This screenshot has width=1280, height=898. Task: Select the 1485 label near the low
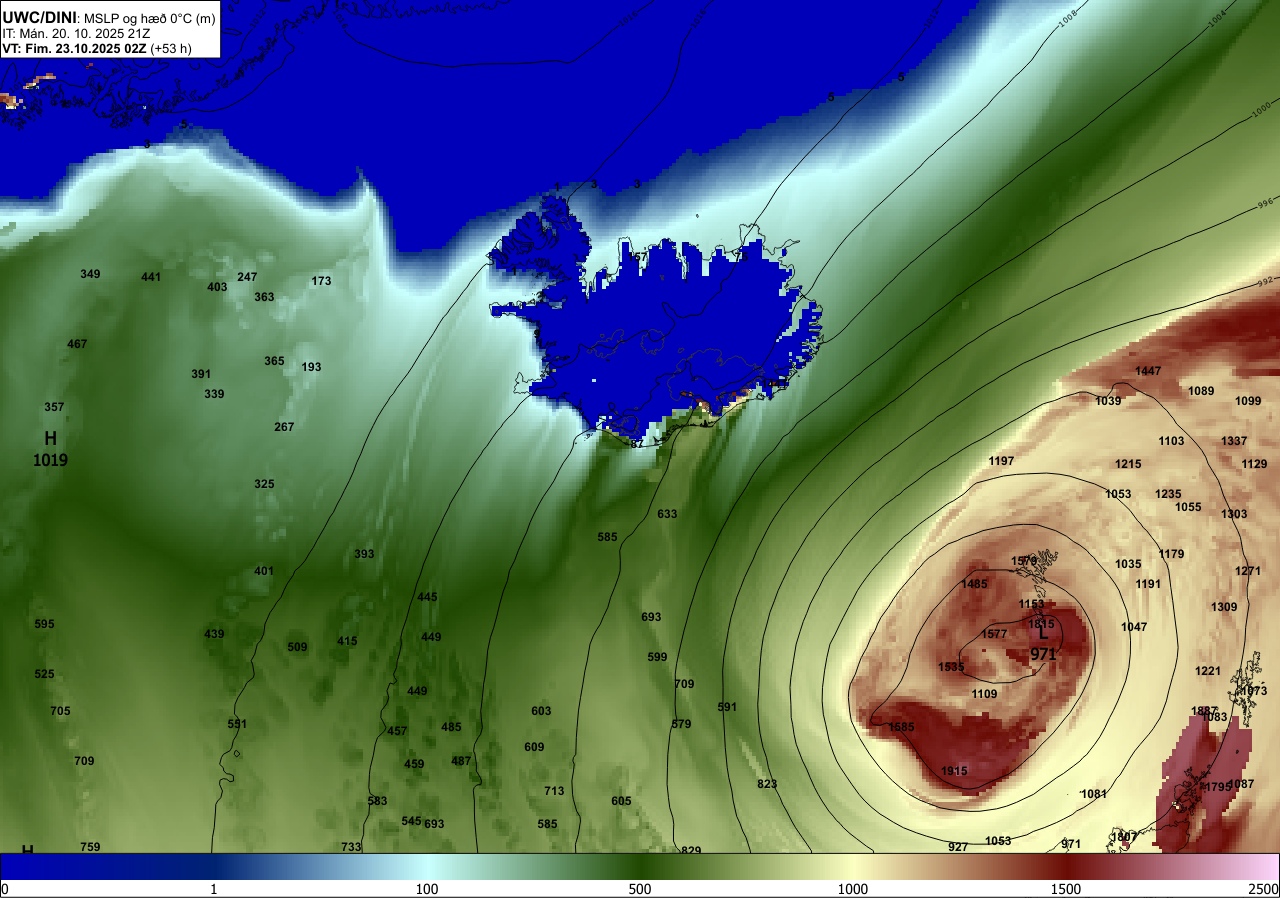[x=974, y=584]
